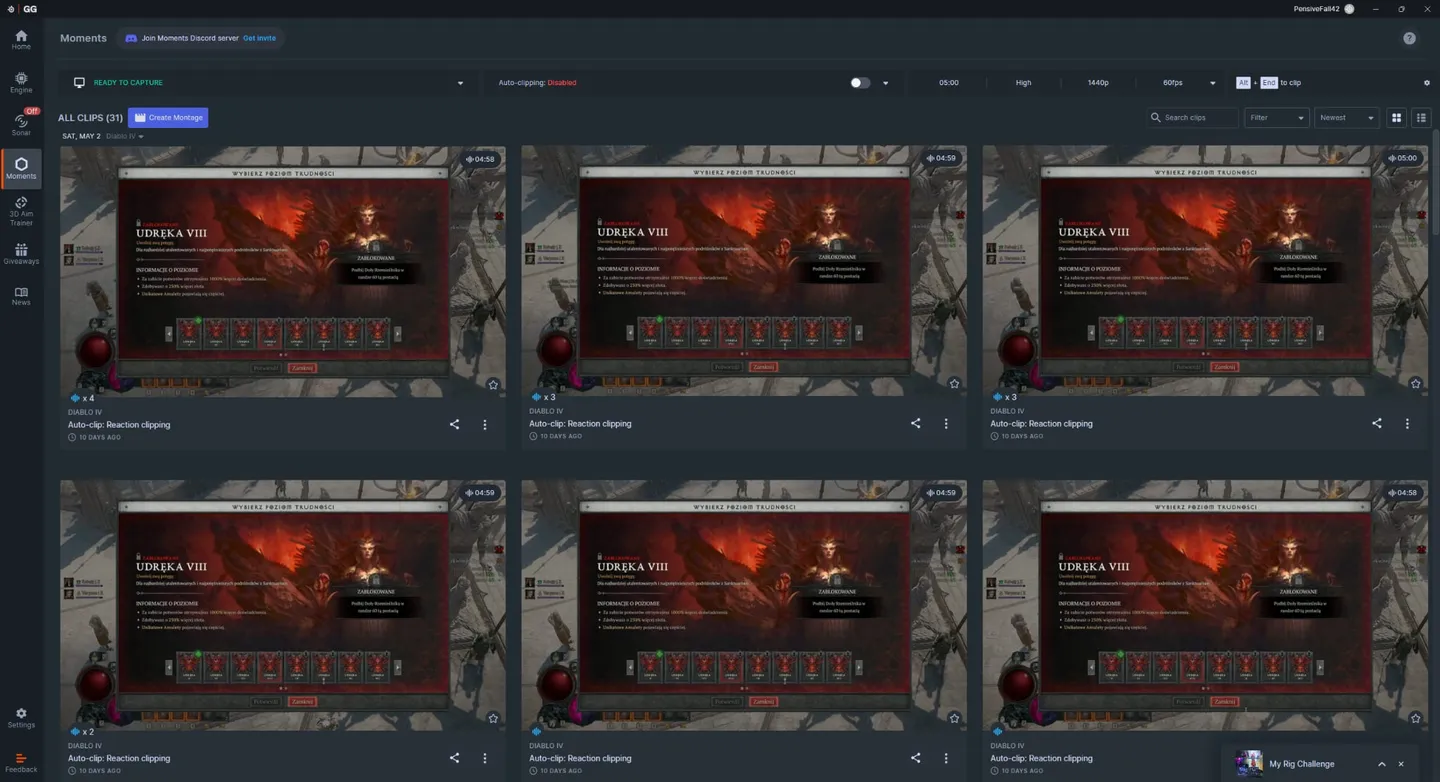The height and width of the screenshot is (782, 1440).
Task: Click the 1440p resolution setting
Action: click(x=1098, y=83)
